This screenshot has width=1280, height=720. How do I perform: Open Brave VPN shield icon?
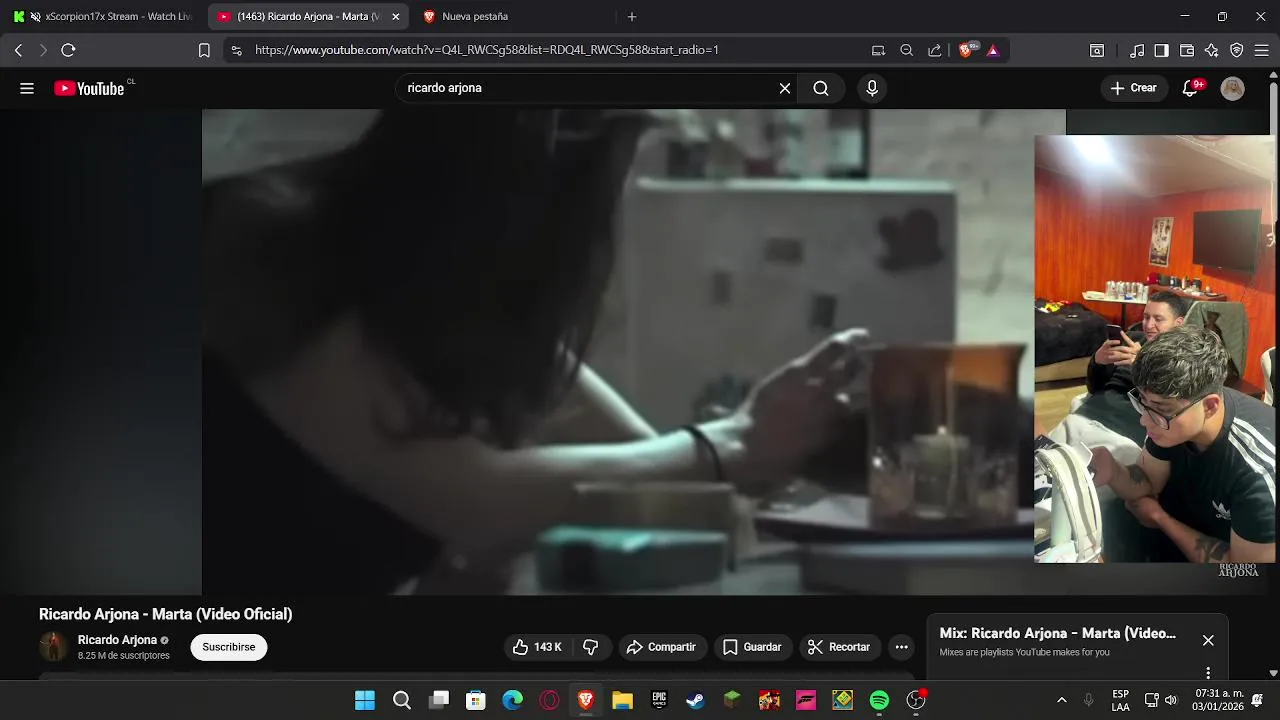point(1237,50)
